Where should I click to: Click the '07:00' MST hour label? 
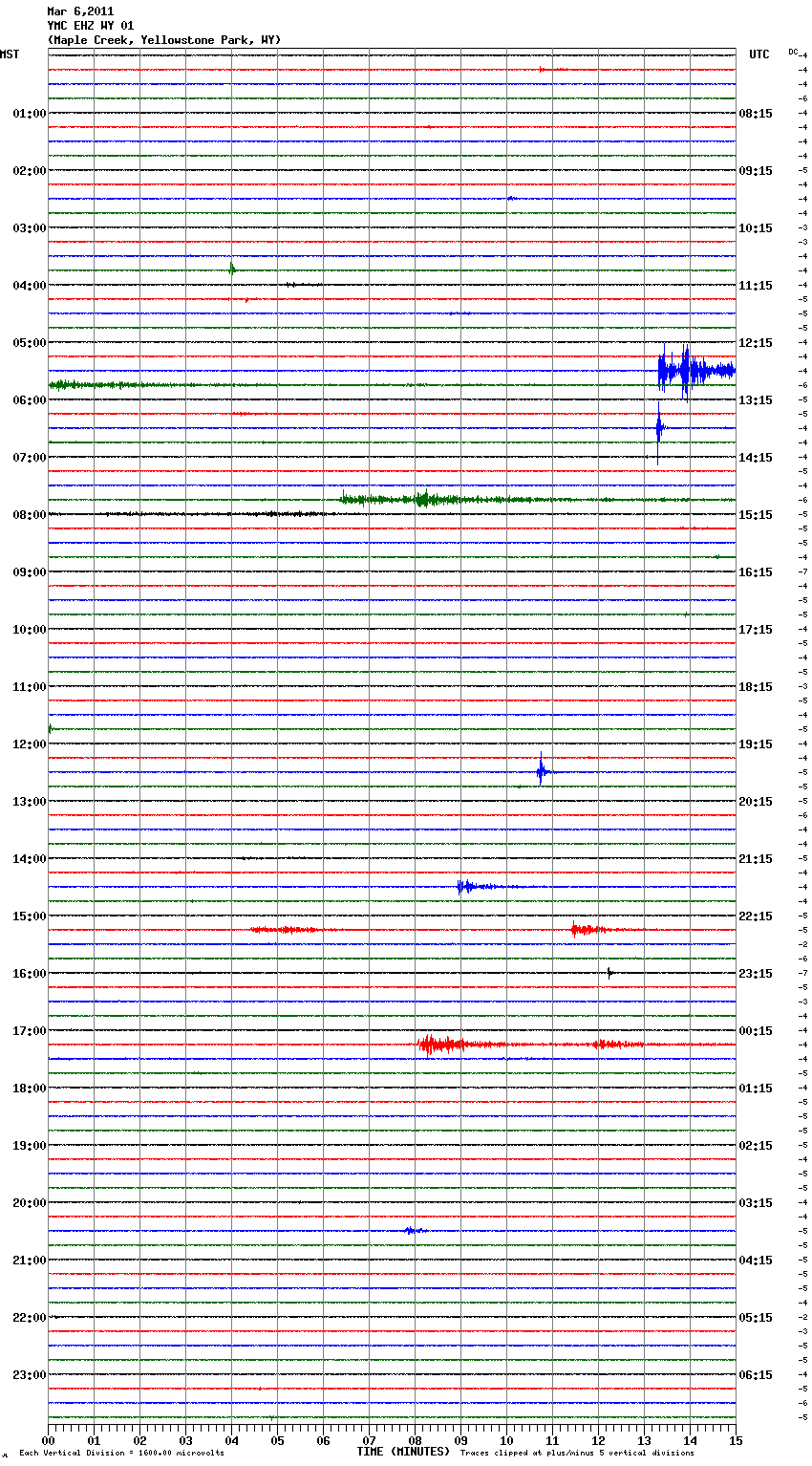[29, 458]
